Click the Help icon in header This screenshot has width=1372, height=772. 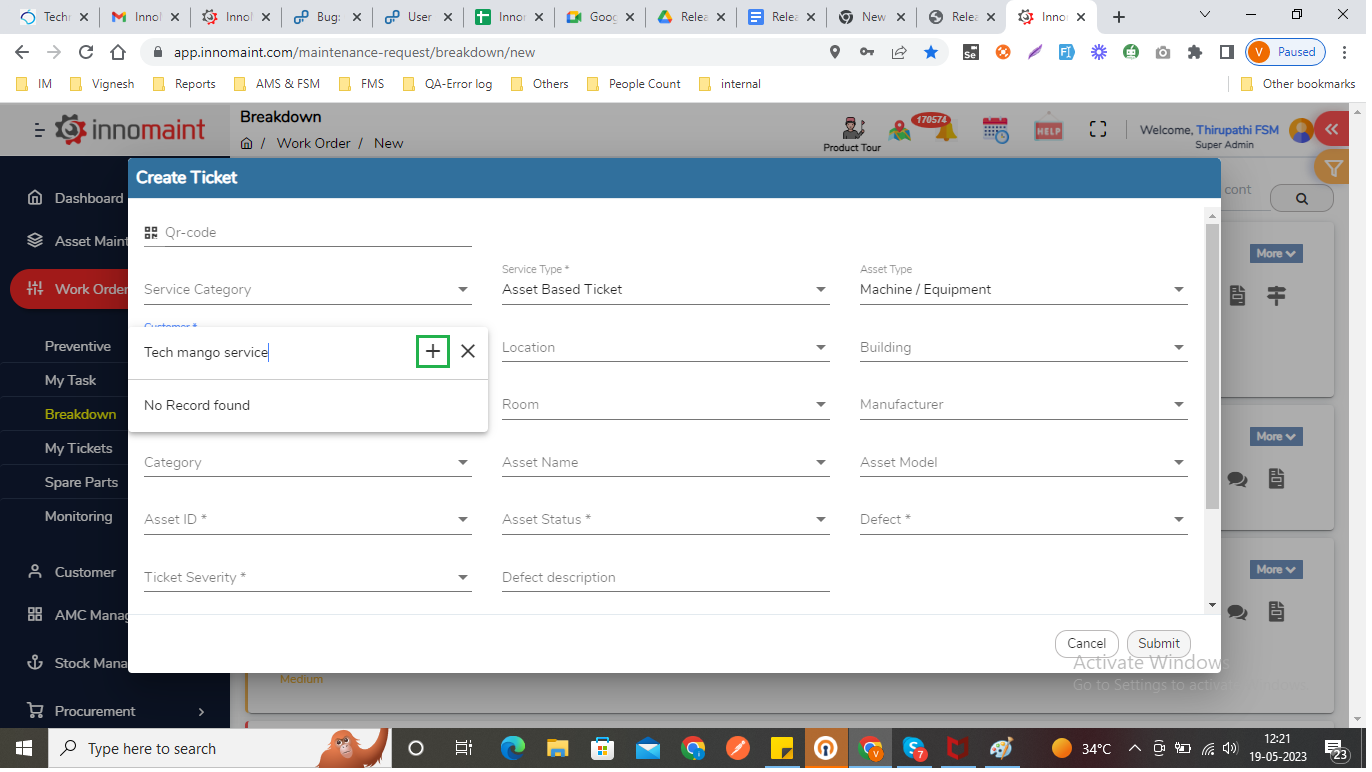click(1048, 128)
